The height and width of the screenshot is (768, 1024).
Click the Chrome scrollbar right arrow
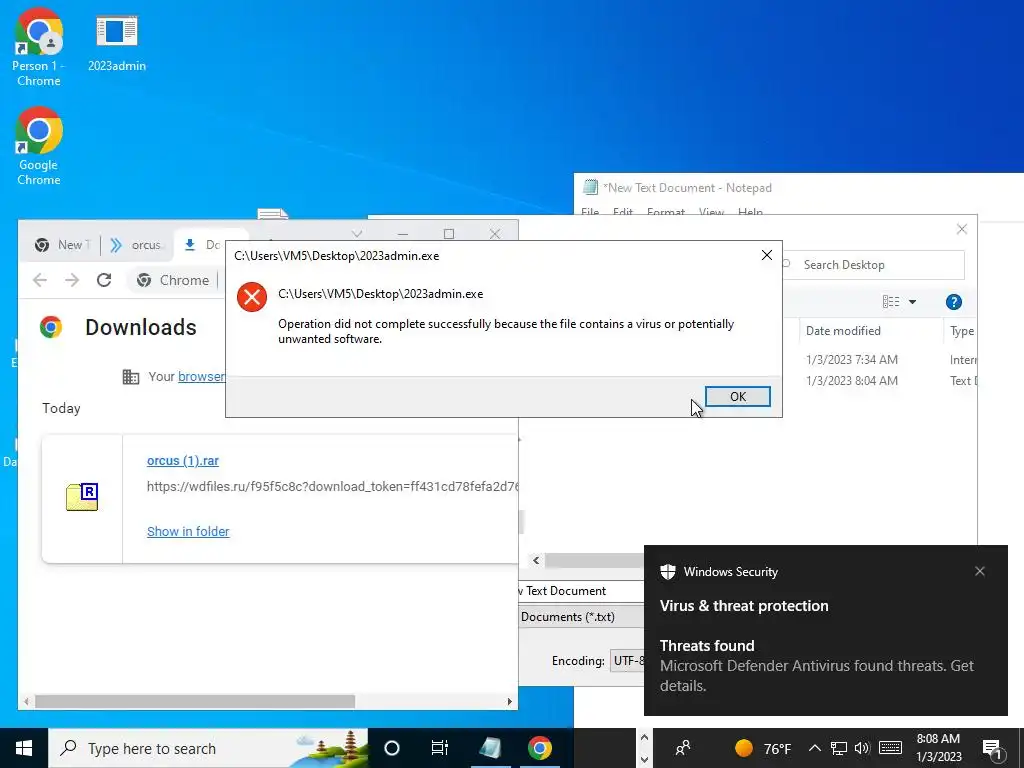[510, 701]
